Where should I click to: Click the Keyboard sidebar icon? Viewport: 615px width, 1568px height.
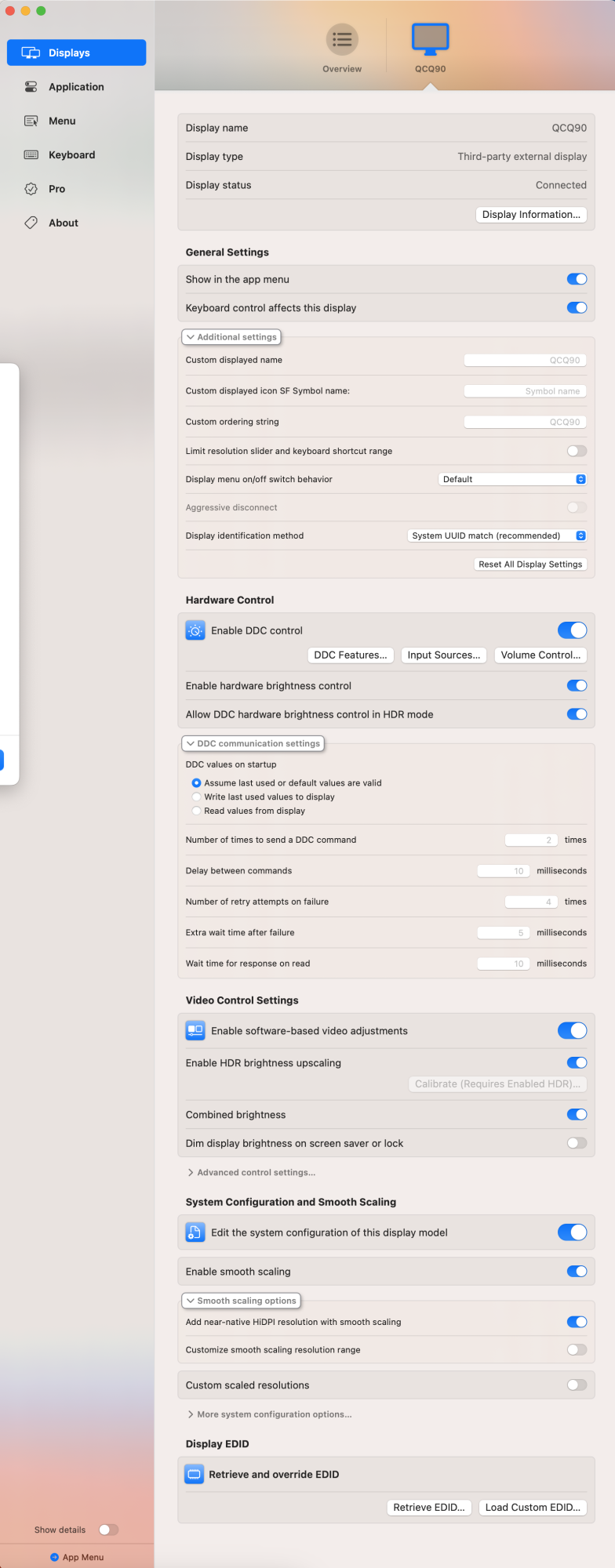31,155
